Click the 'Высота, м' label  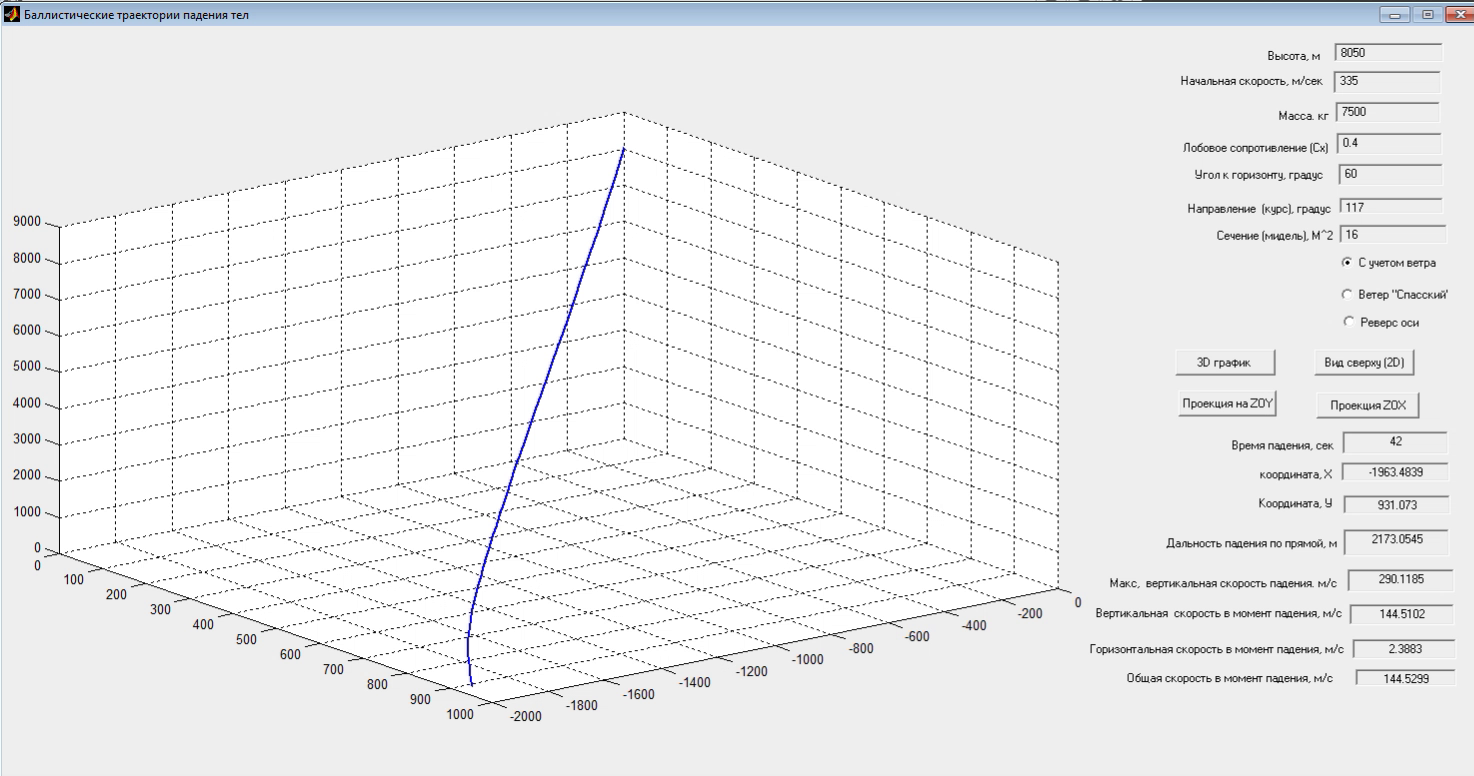point(1294,57)
